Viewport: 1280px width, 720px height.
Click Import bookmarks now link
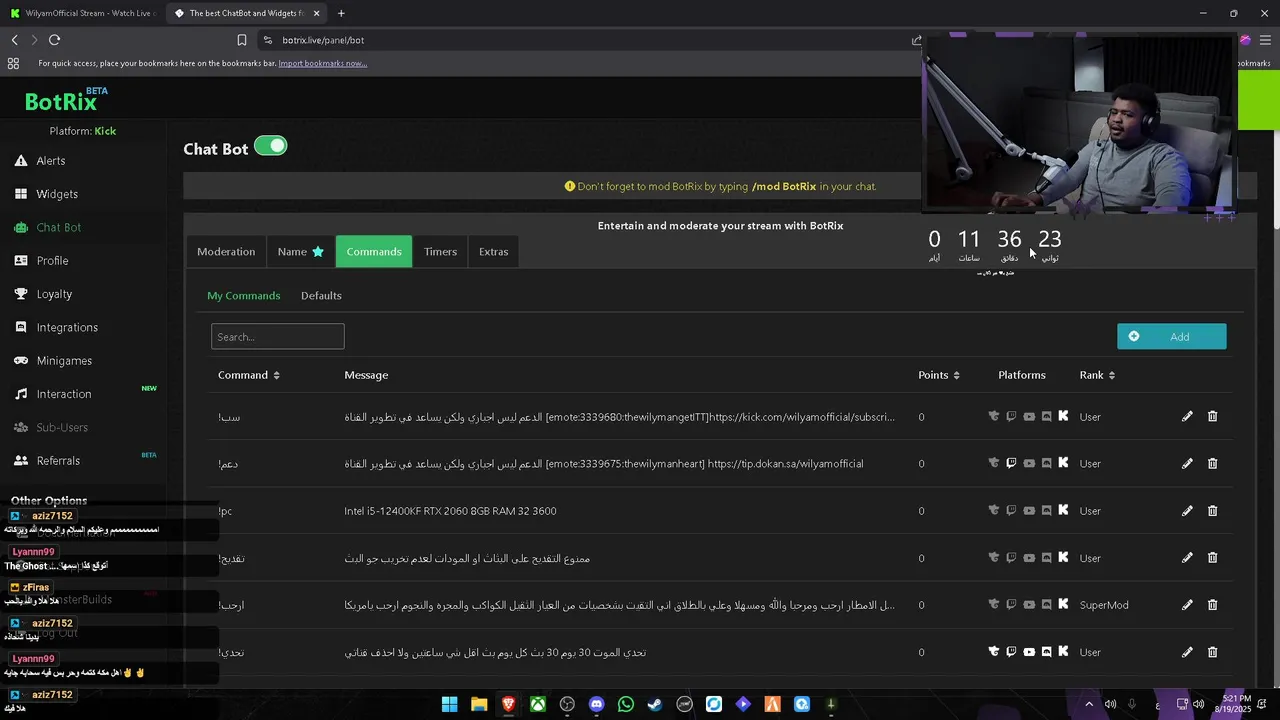click(x=322, y=63)
